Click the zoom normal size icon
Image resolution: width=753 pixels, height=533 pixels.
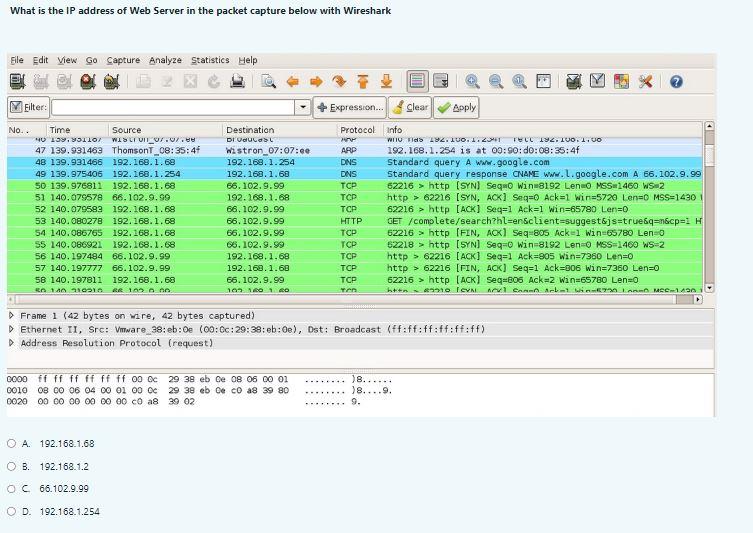[519, 81]
